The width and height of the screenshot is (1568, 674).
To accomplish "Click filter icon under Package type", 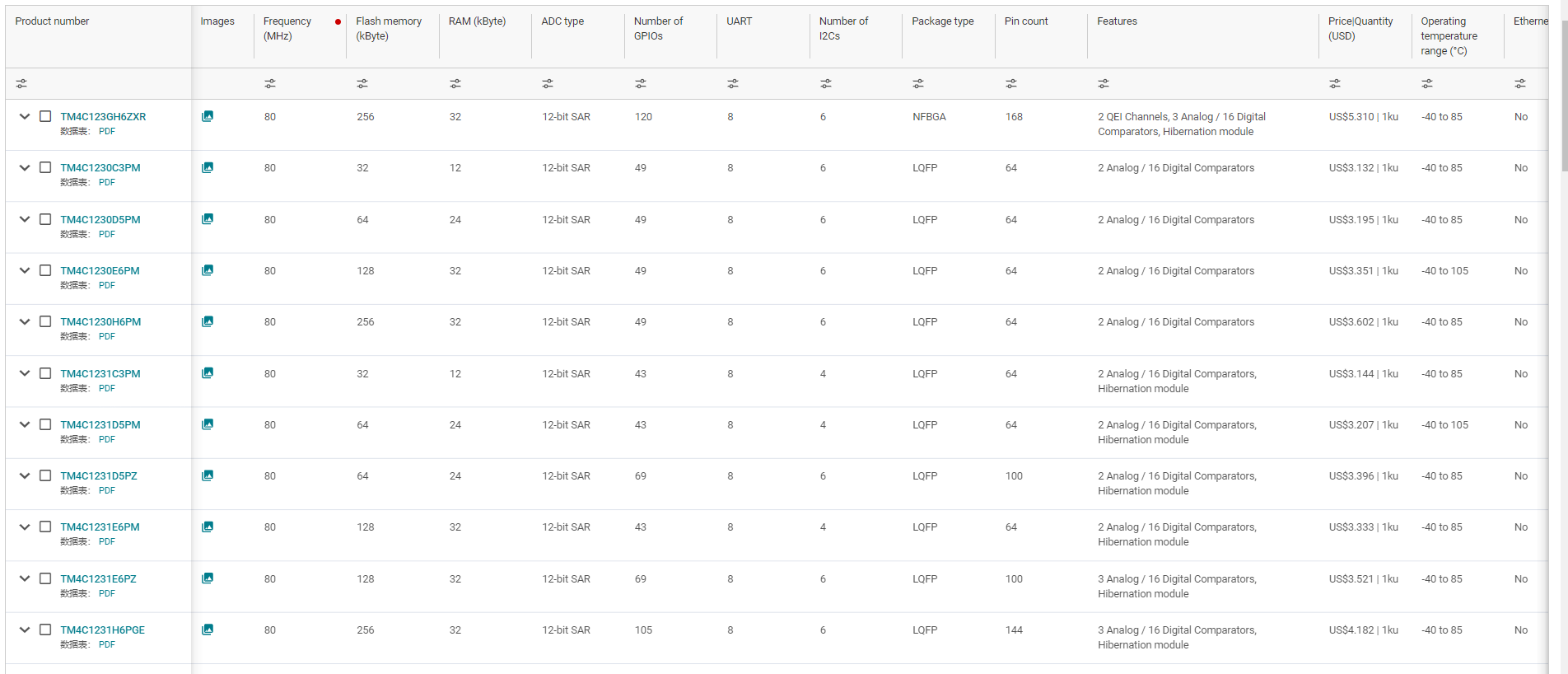I will tap(918, 84).
